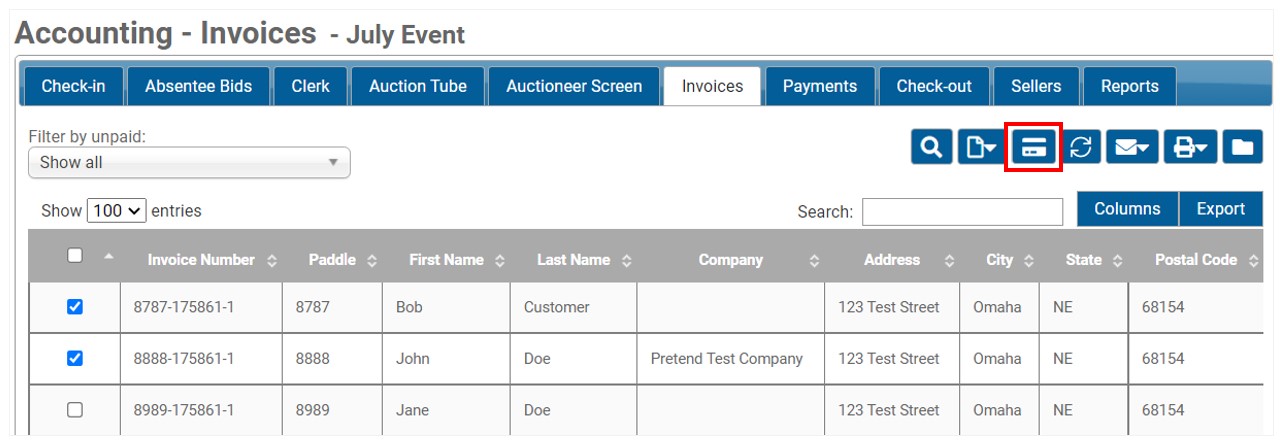This screenshot has height=447, width=1280.
Task: Click the refresh arrows icon
Action: (1080, 147)
